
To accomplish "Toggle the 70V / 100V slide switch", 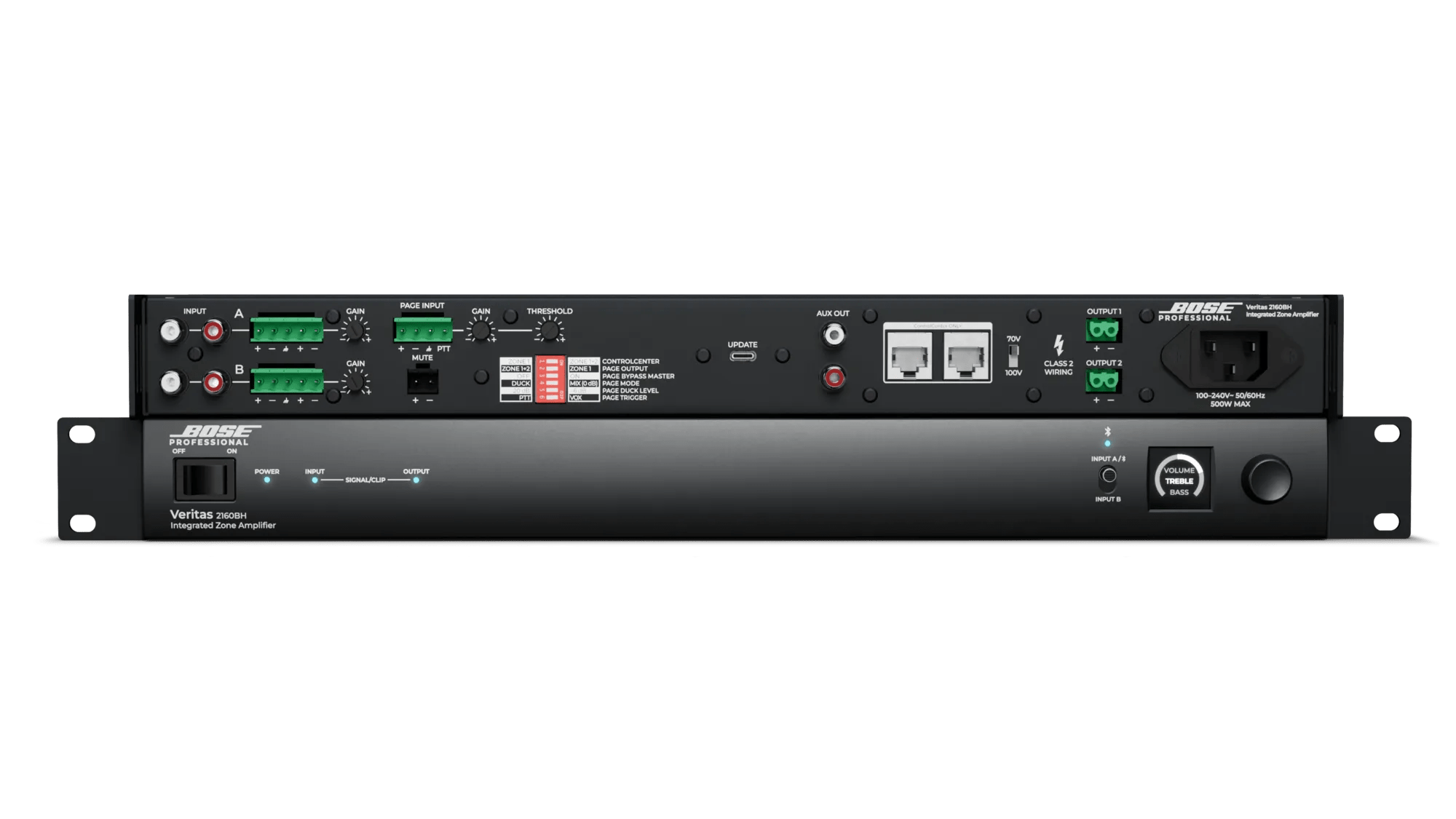I will 1013,356.
